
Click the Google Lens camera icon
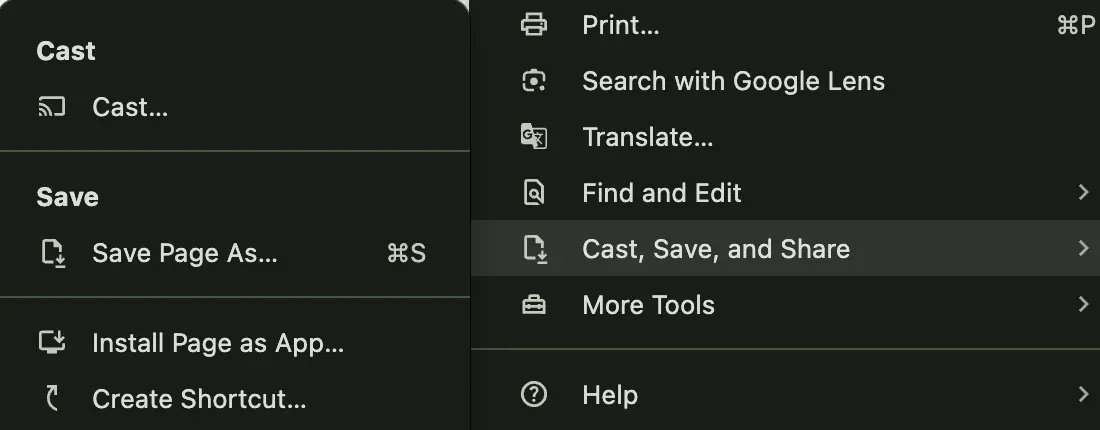534,81
